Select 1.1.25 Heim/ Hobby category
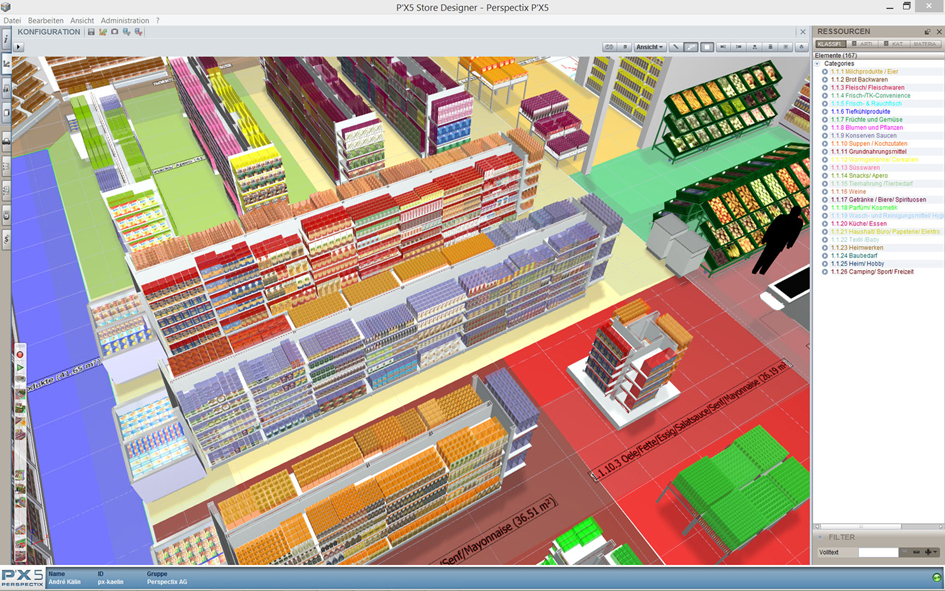This screenshot has width=945, height=591. point(856,264)
